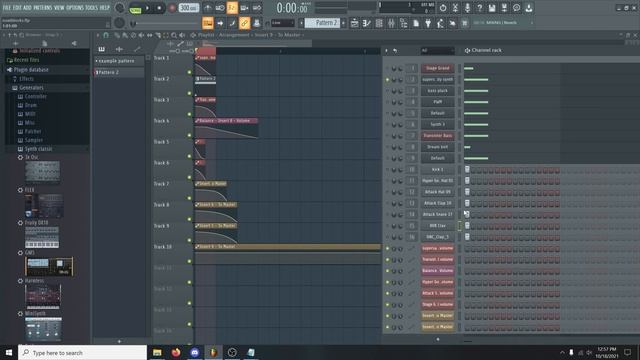Screen dimensions: 640x360
Task: Toggle the highlighted typing keyboard icon
Action: (x=207, y=23)
